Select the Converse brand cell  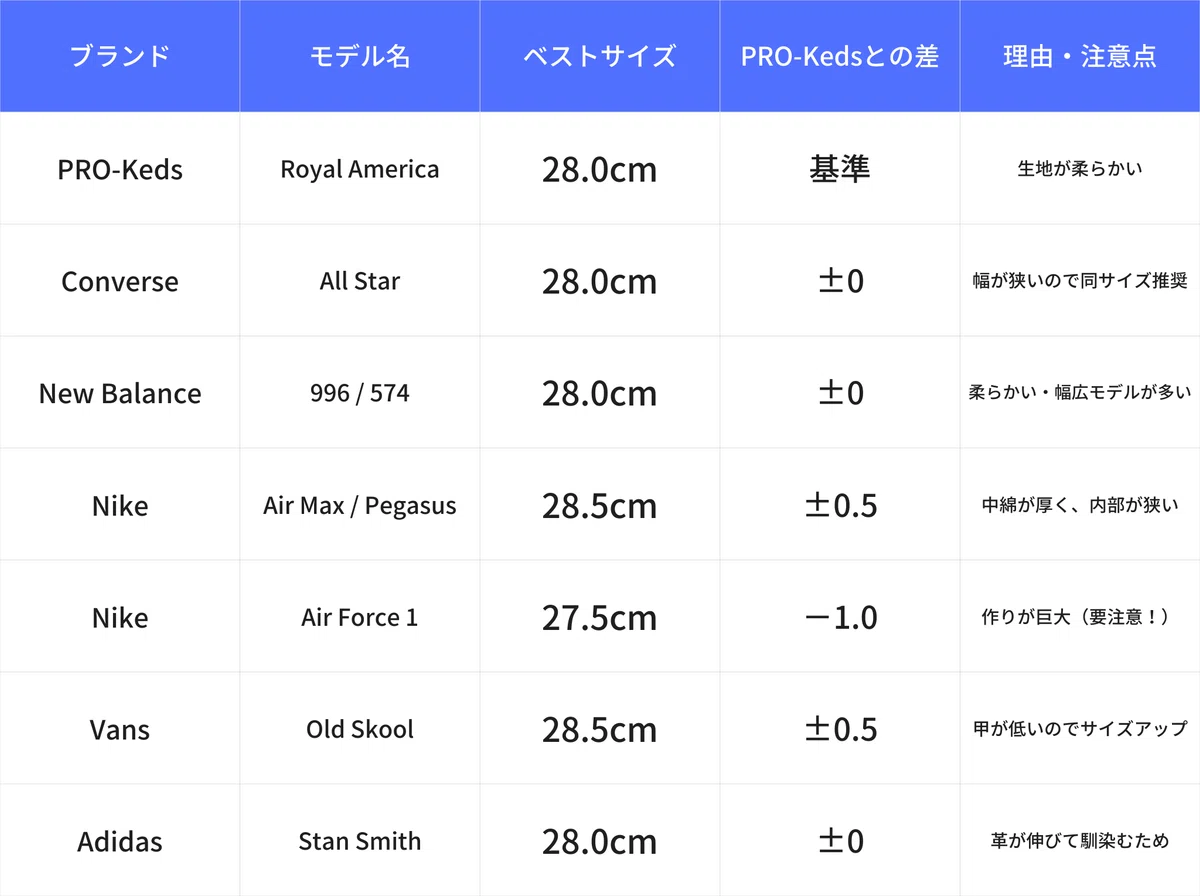tap(120, 281)
